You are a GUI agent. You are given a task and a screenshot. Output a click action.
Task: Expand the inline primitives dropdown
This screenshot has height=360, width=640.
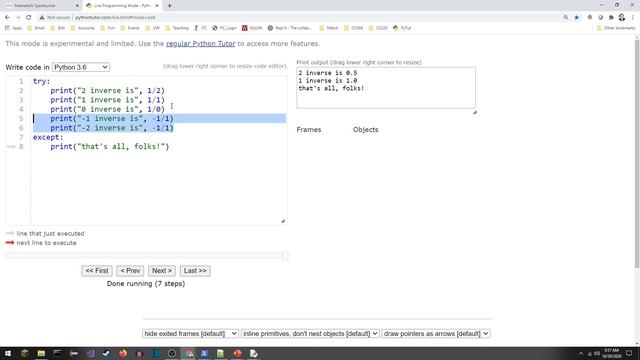click(310, 333)
